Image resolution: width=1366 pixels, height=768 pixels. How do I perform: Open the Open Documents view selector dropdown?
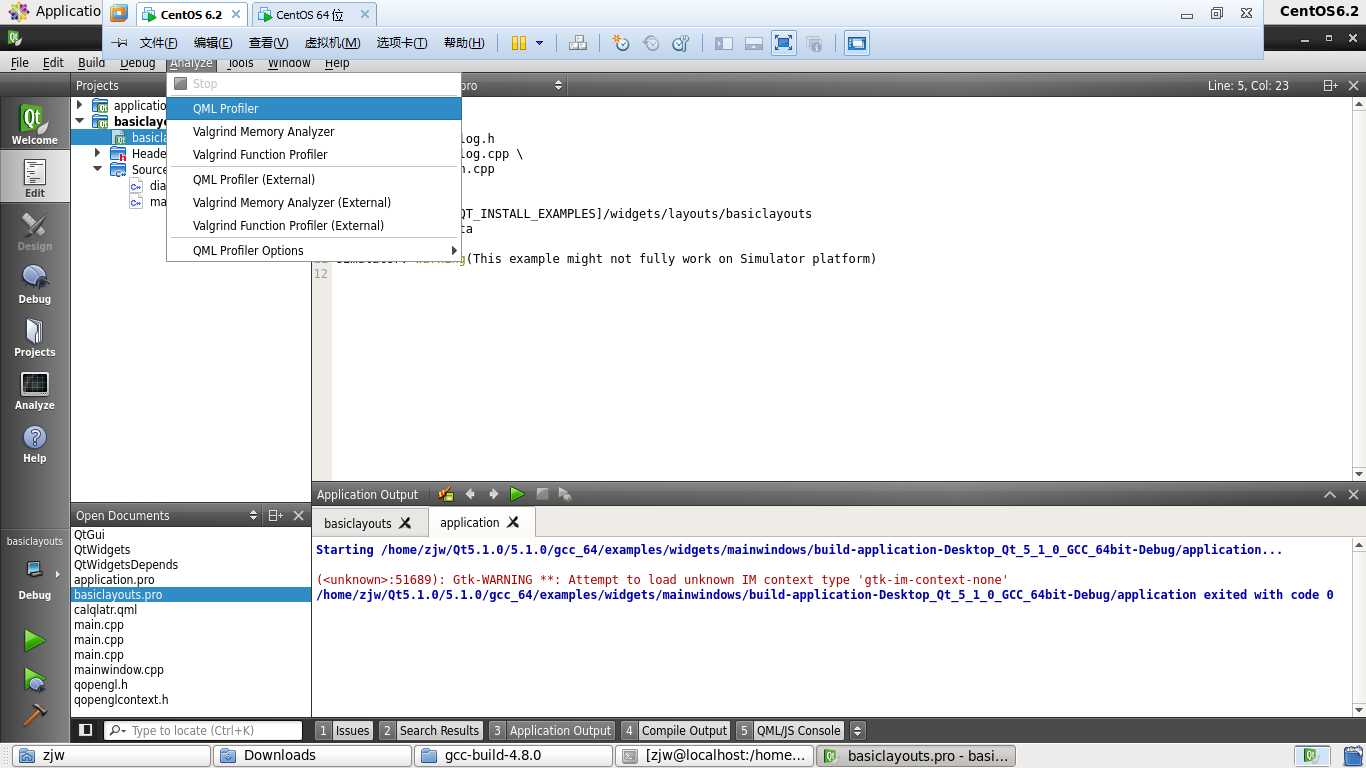[x=167, y=515]
